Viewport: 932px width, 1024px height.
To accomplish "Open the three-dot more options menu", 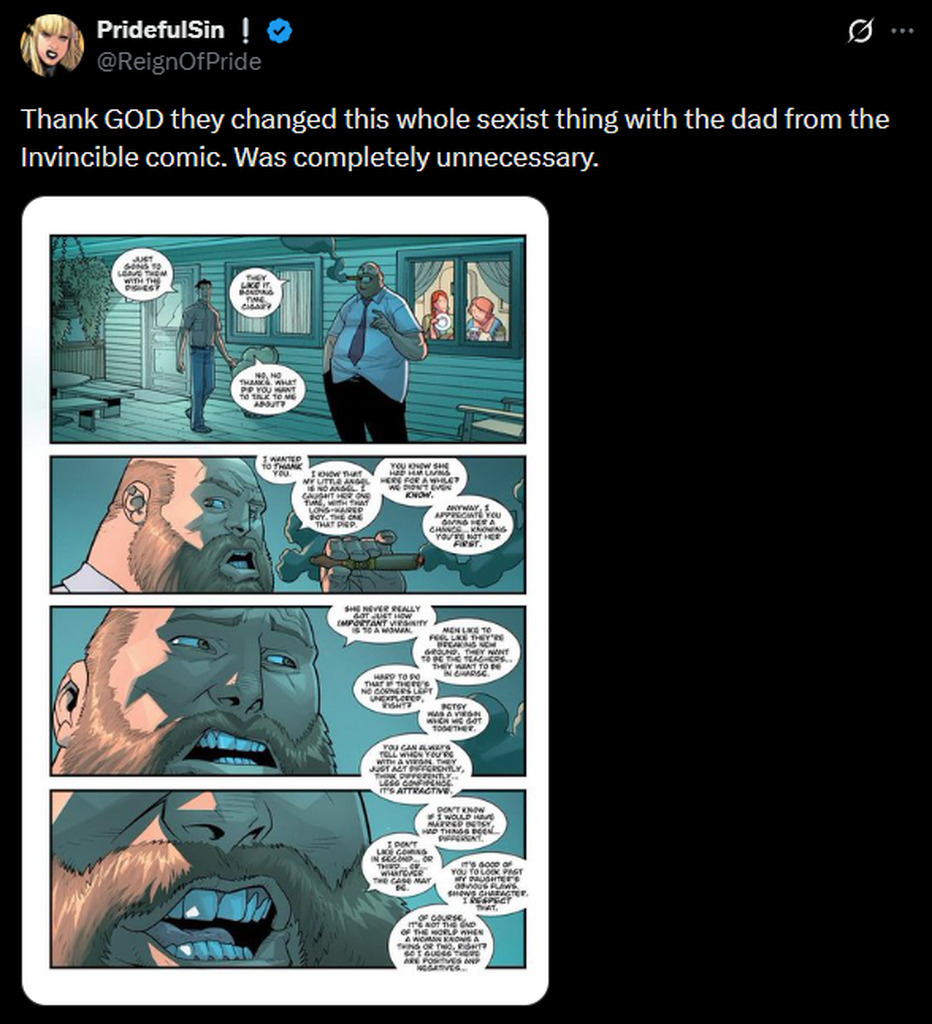I will click(902, 31).
